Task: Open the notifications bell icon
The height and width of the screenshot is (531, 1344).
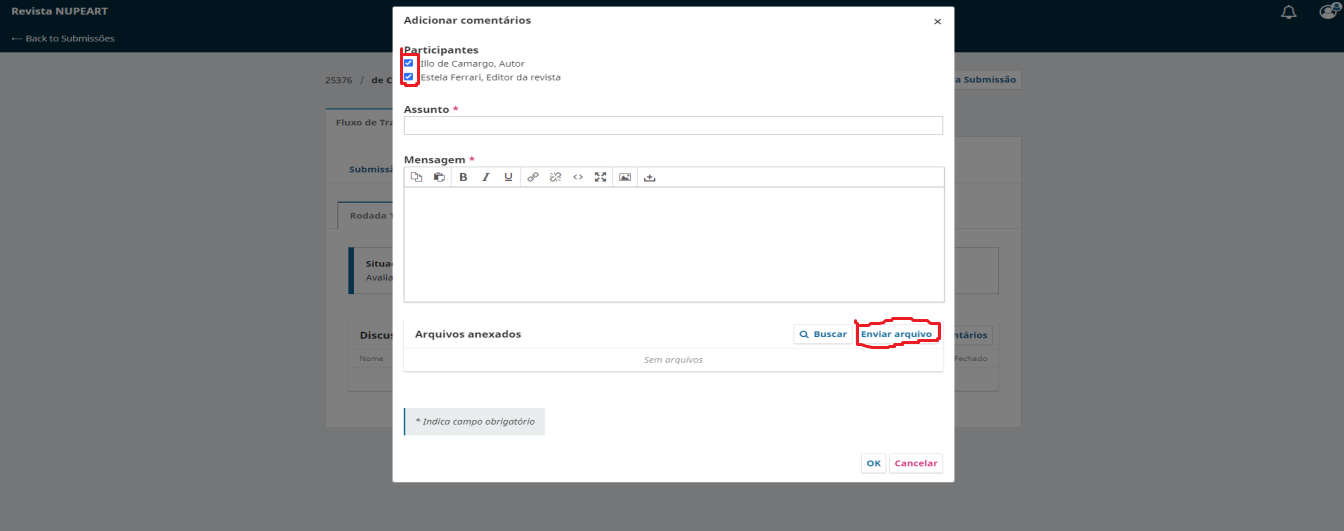Action: [x=1289, y=12]
